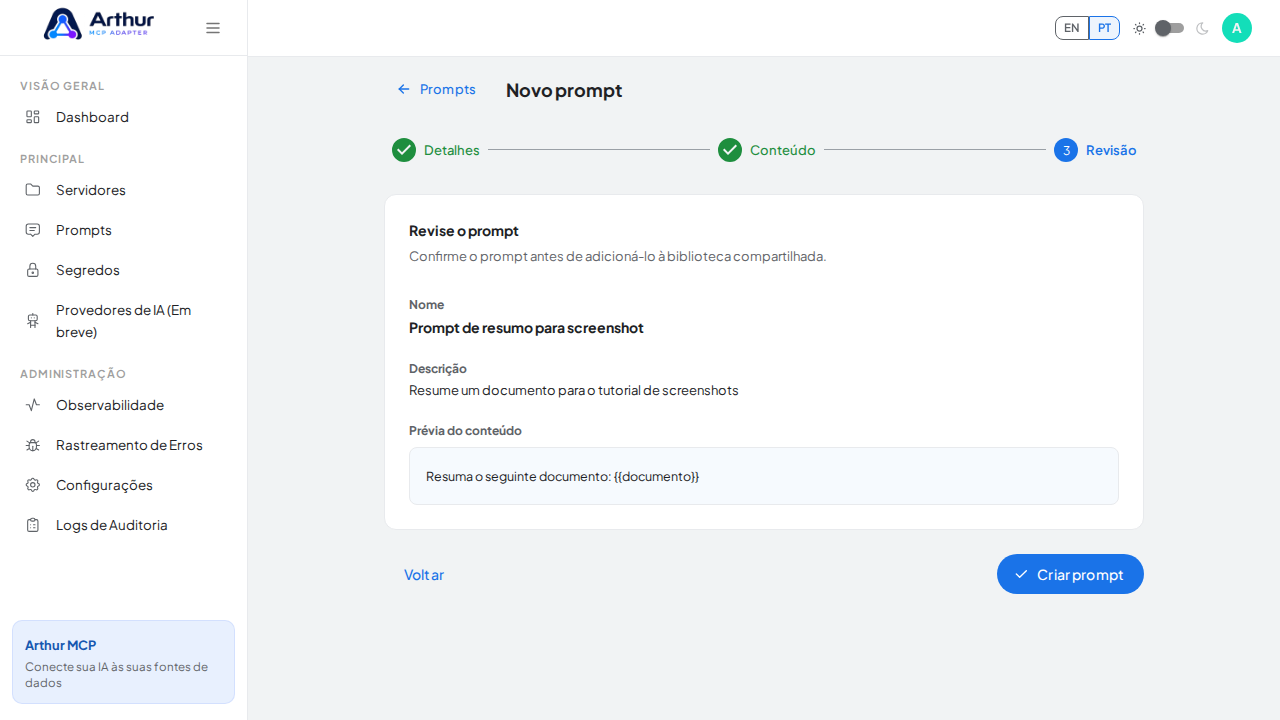Open user avatar menu labeled A
The height and width of the screenshot is (720, 1280).
pos(1237,28)
